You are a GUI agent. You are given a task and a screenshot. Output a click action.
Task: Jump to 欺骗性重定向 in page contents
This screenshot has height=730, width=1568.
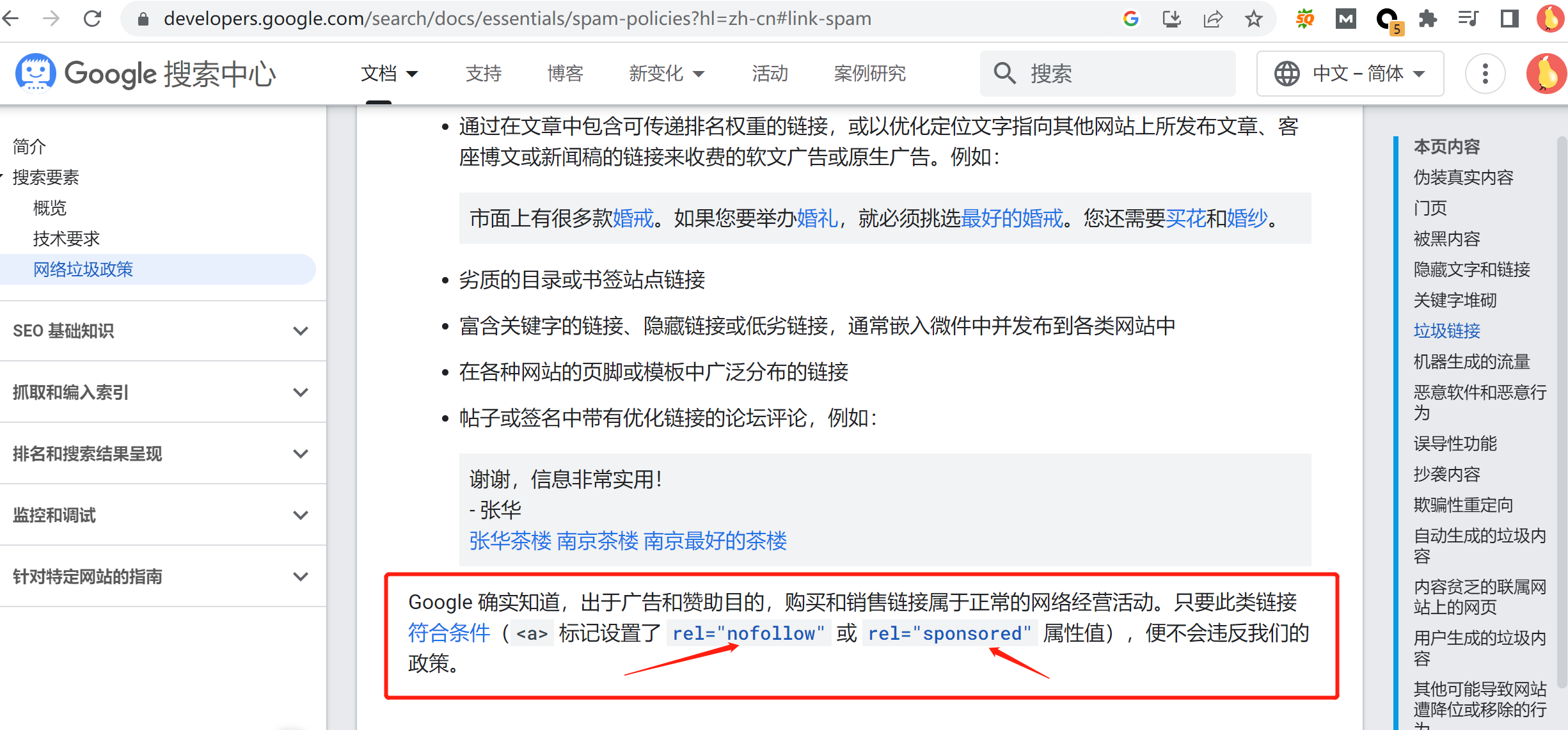click(x=1464, y=505)
